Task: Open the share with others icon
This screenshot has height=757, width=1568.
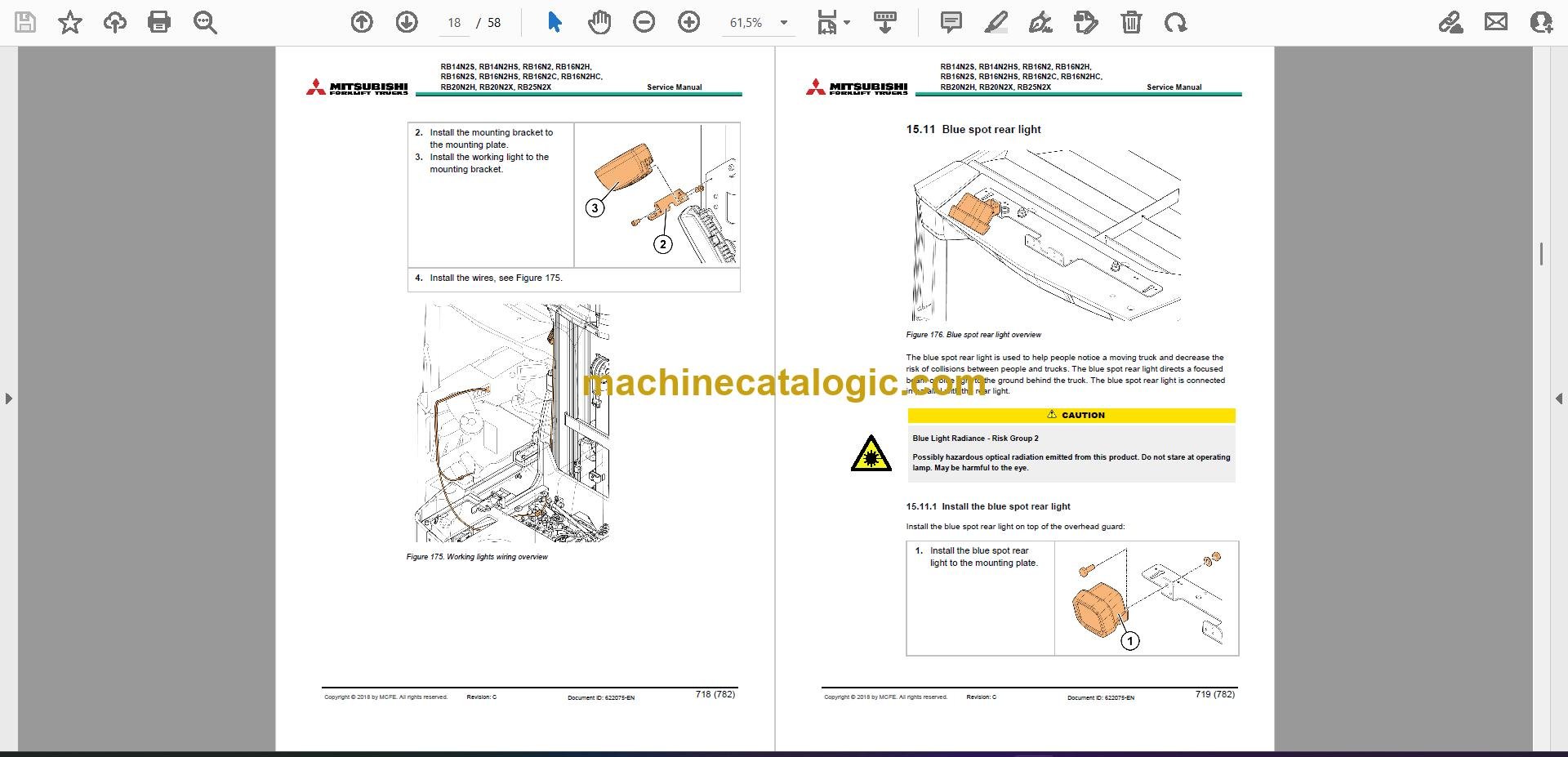Action: [x=1541, y=22]
